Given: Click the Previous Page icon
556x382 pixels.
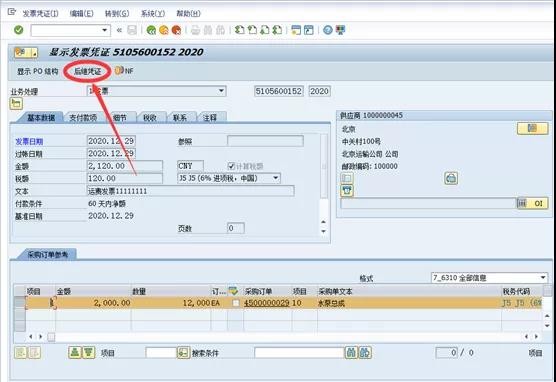Looking at the screenshot, I should [252, 30].
